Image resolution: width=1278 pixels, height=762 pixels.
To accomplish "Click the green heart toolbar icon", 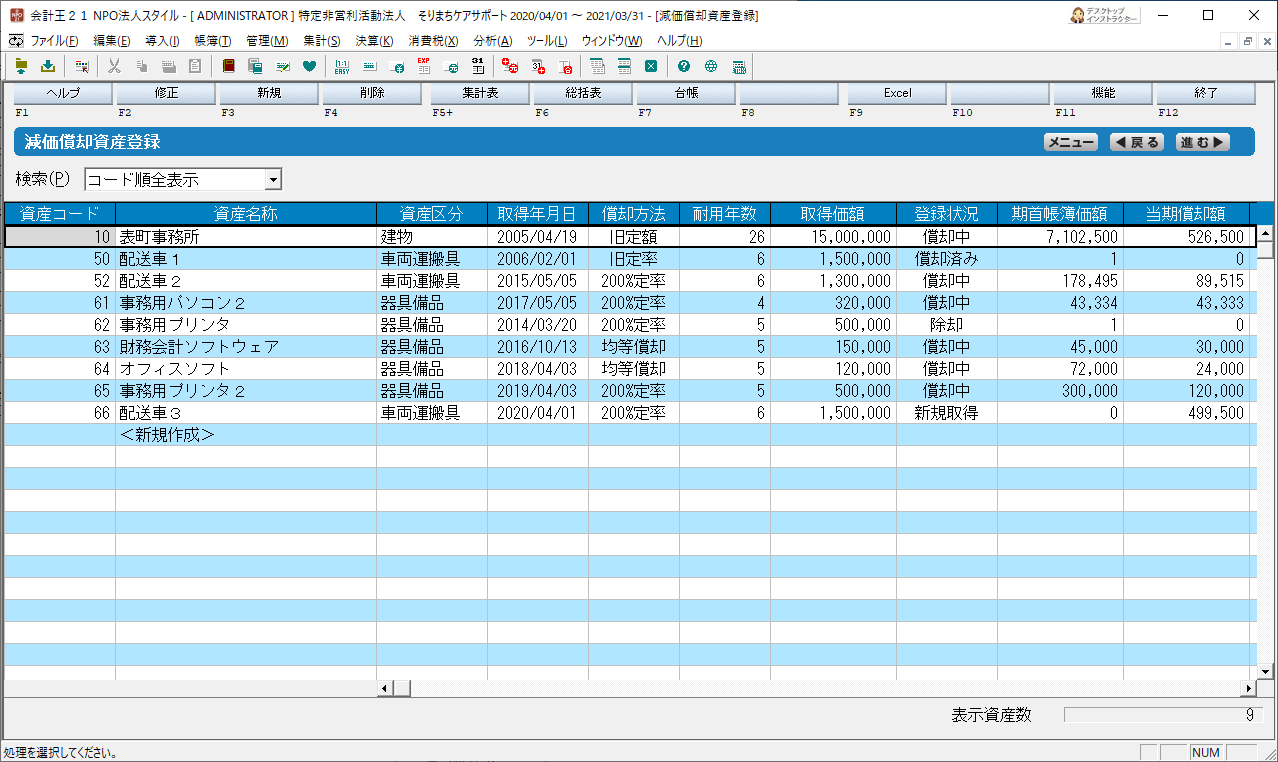I will tap(310, 67).
